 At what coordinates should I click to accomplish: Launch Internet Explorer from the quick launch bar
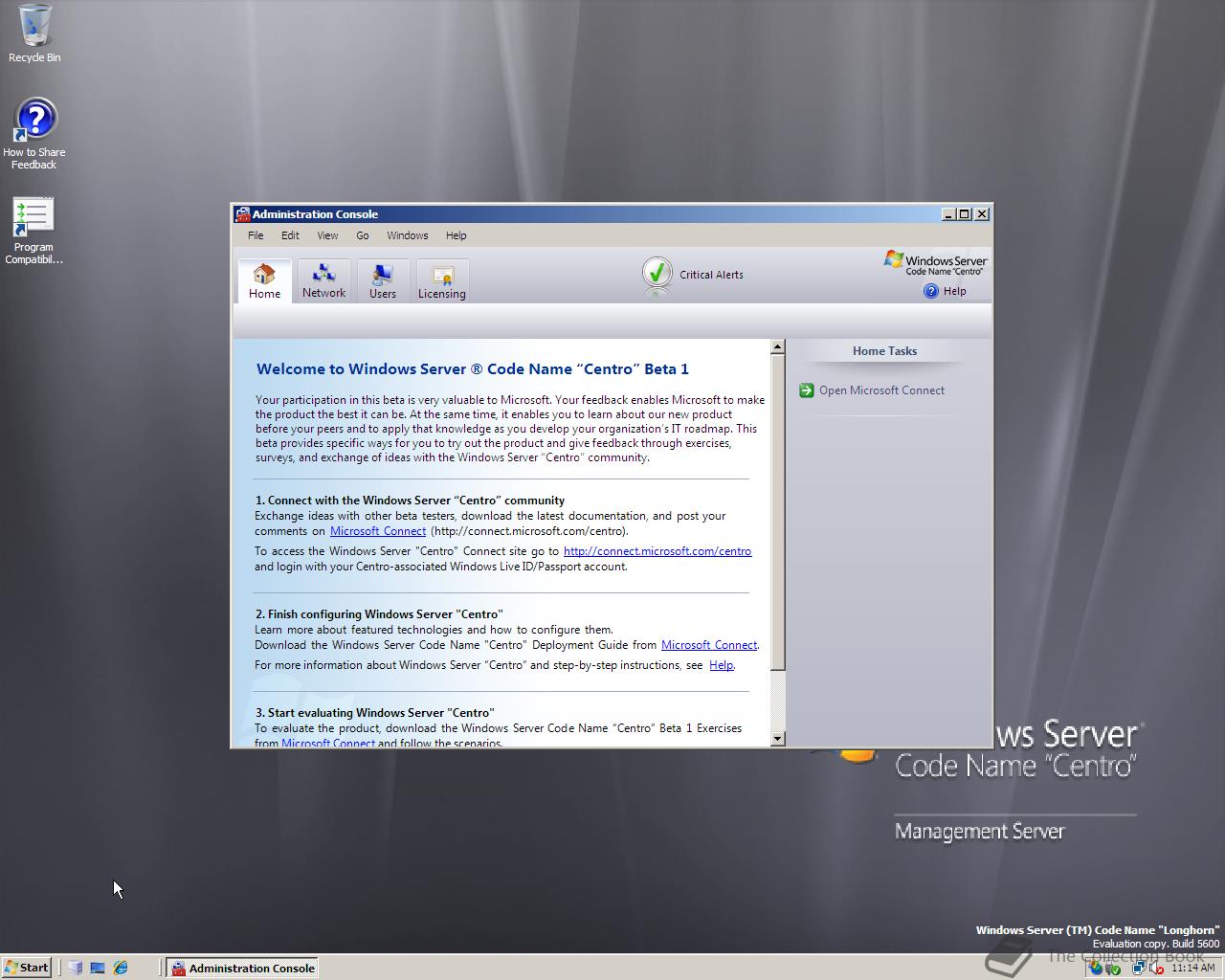coord(121,968)
